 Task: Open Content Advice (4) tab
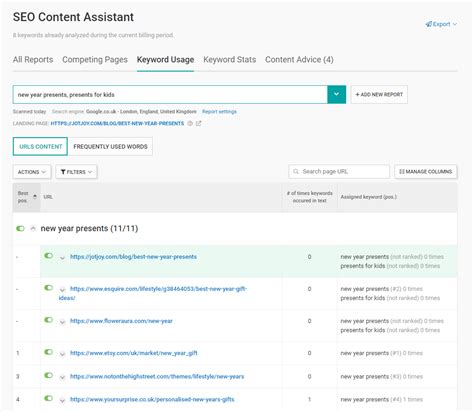coord(299,60)
